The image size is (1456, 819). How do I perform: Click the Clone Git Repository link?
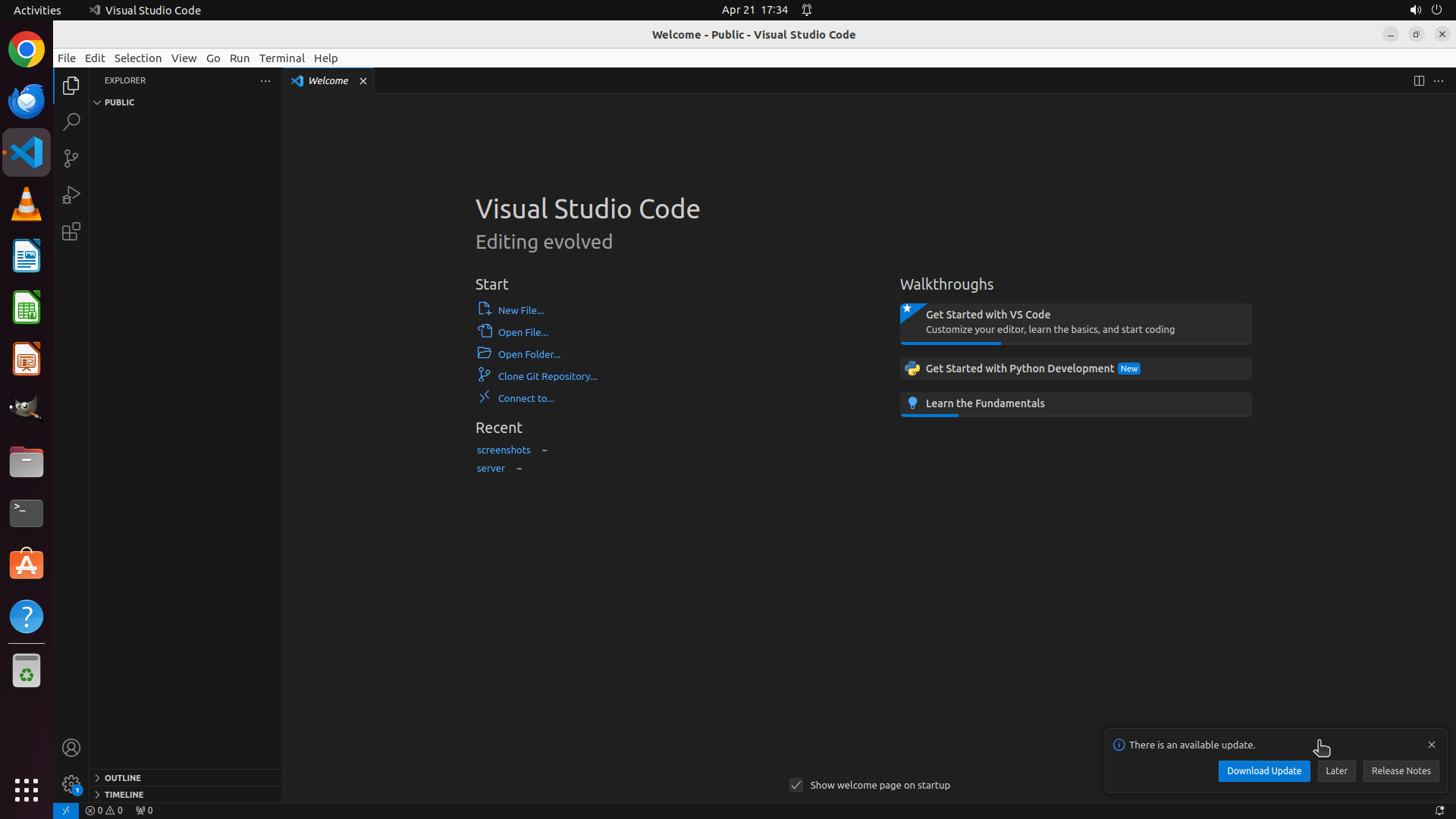pos(547,376)
